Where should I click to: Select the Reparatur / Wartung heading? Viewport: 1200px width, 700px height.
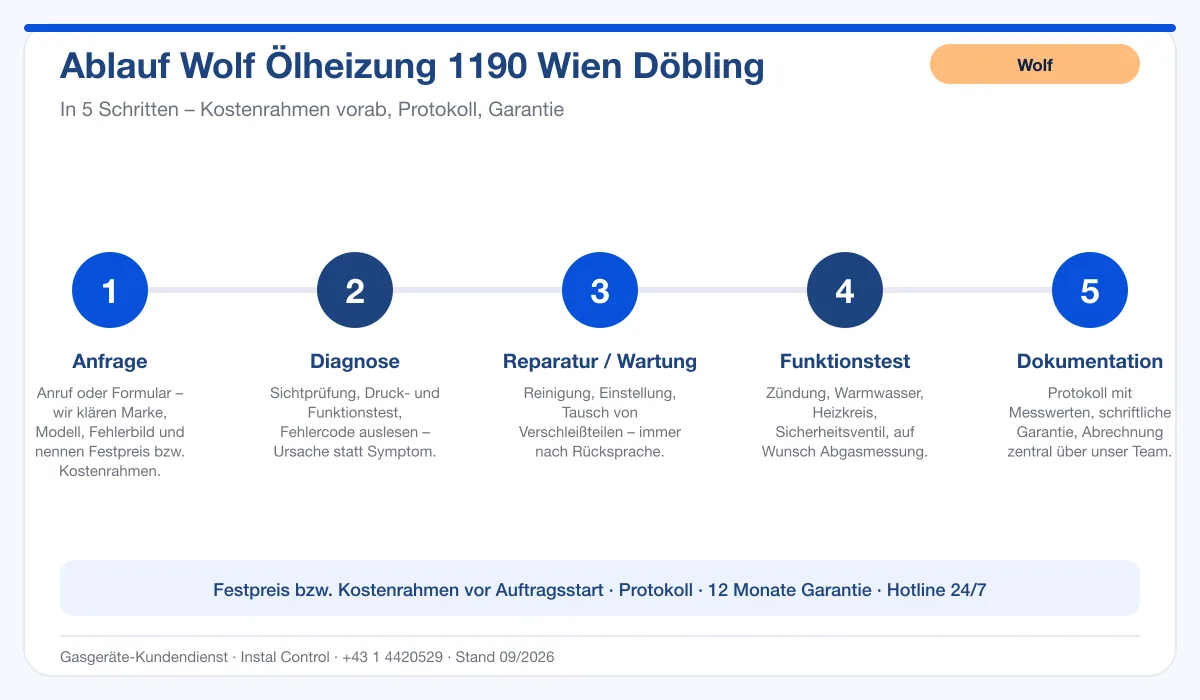600,361
